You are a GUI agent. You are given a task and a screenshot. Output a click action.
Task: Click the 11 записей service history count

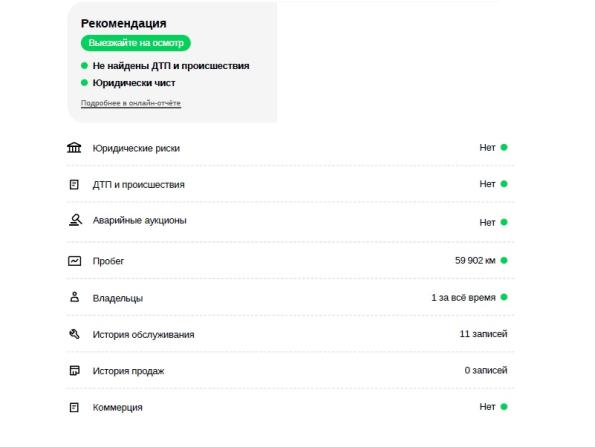(483, 334)
